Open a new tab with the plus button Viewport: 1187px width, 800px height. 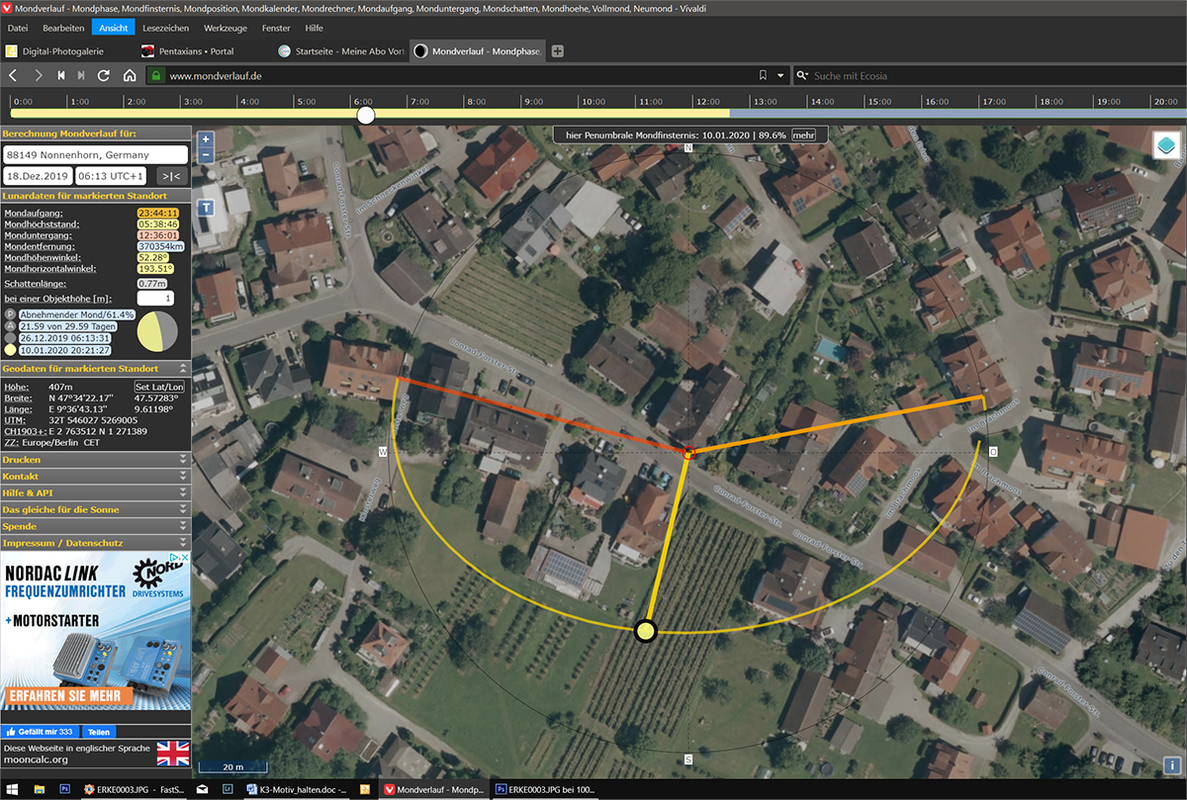click(x=558, y=51)
